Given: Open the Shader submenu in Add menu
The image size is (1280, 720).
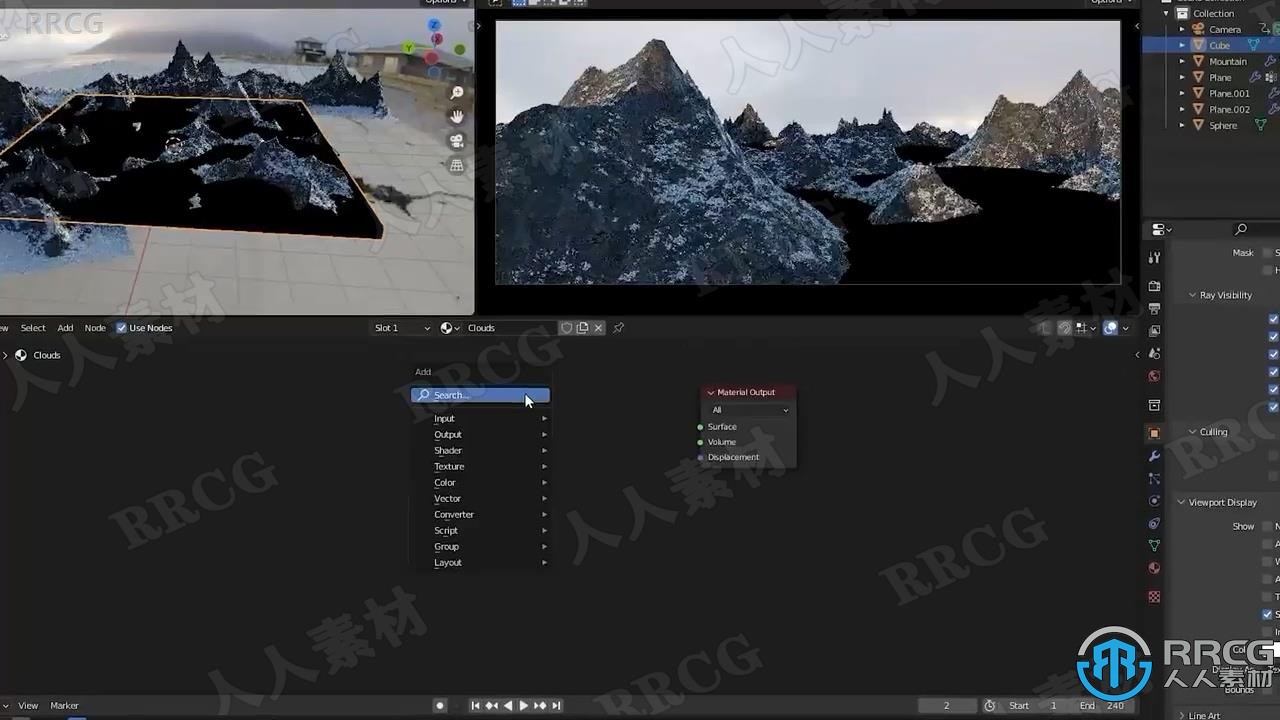Looking at the screenshot, I should tap(480, 451).
